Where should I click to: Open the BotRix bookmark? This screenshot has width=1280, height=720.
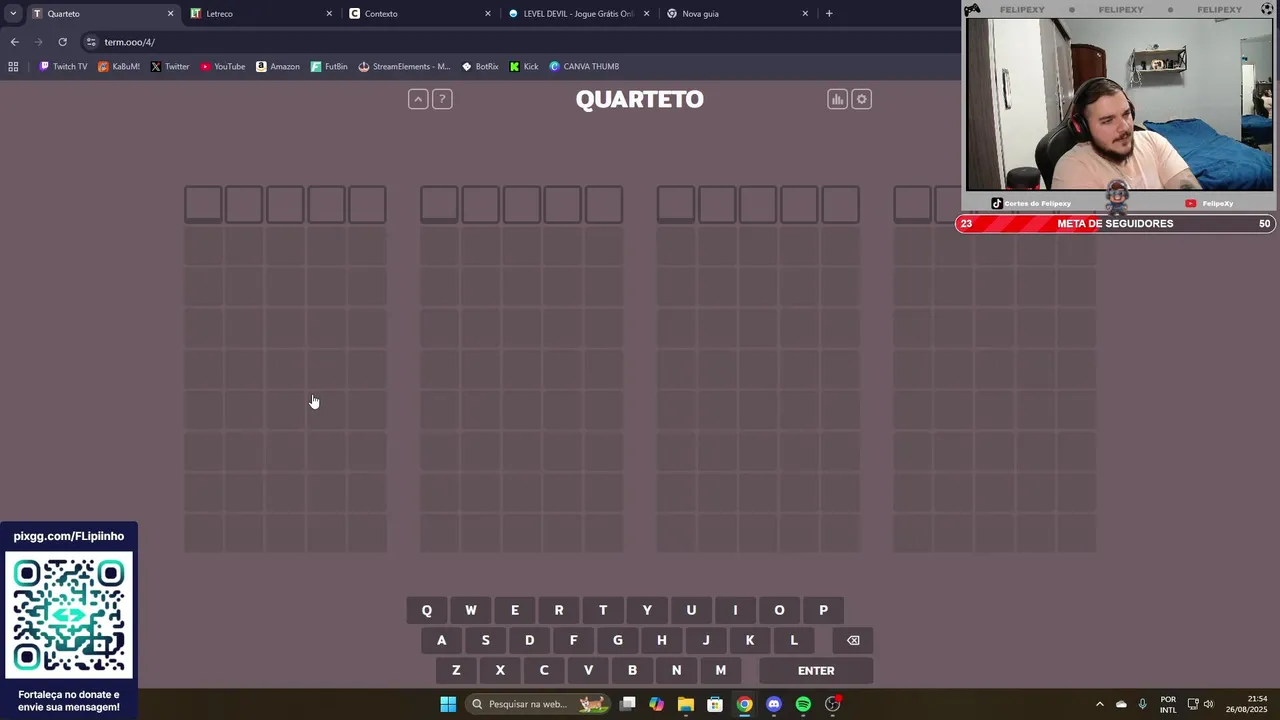pos(480,66)
